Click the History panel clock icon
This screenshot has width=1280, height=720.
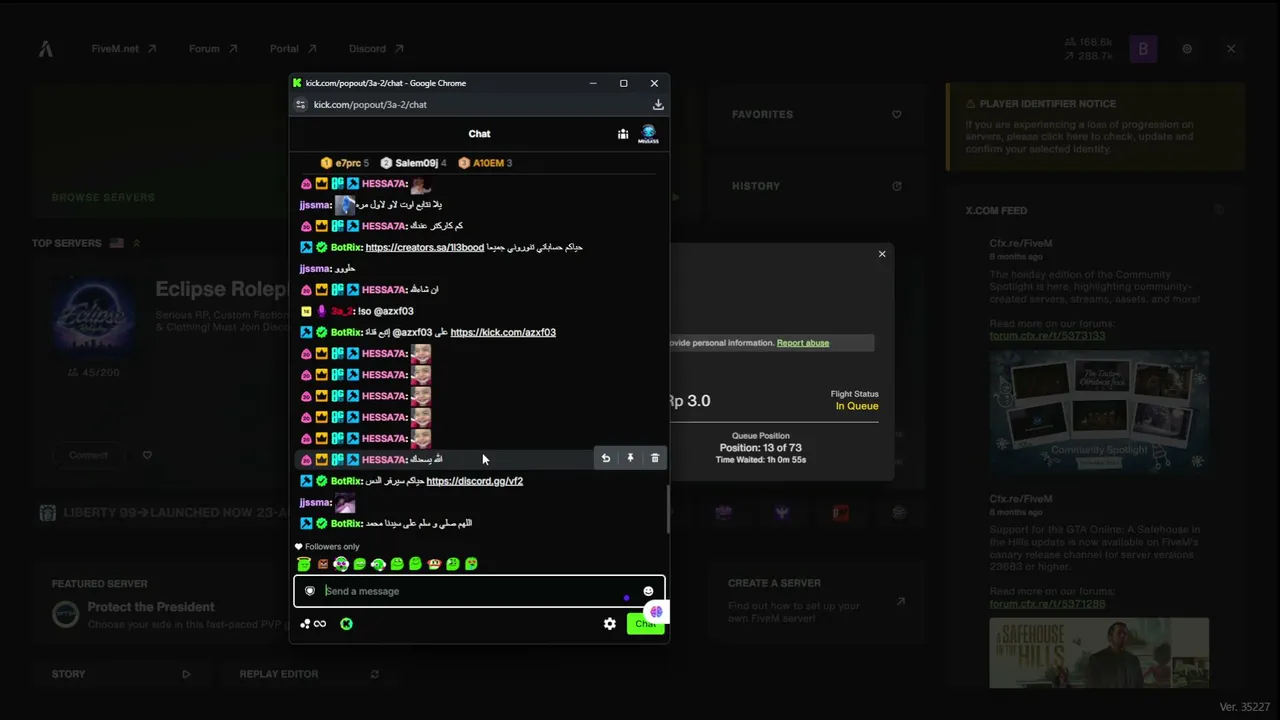(896, 186)
